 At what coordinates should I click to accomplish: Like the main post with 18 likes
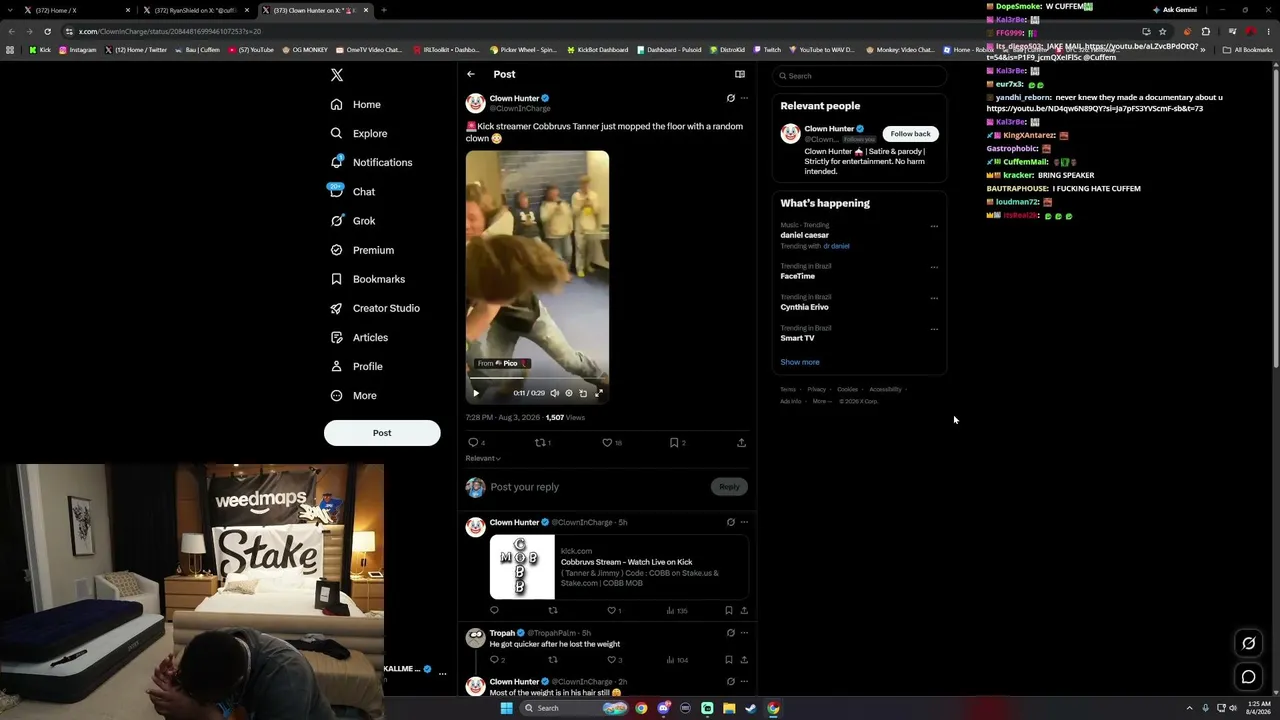[607, 442]
